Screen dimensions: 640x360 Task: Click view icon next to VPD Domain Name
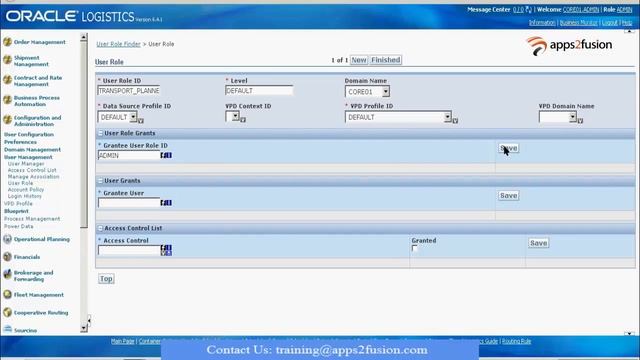(580, 121)
